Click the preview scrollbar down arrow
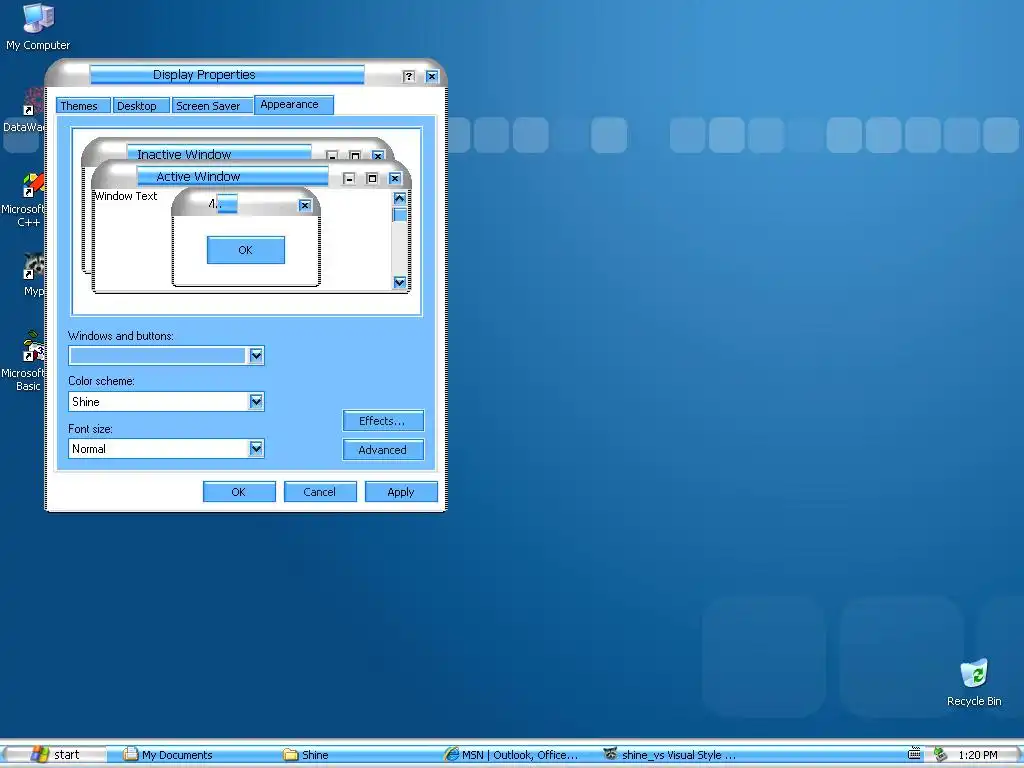1024x768 pixels. [x=400, y=282]
